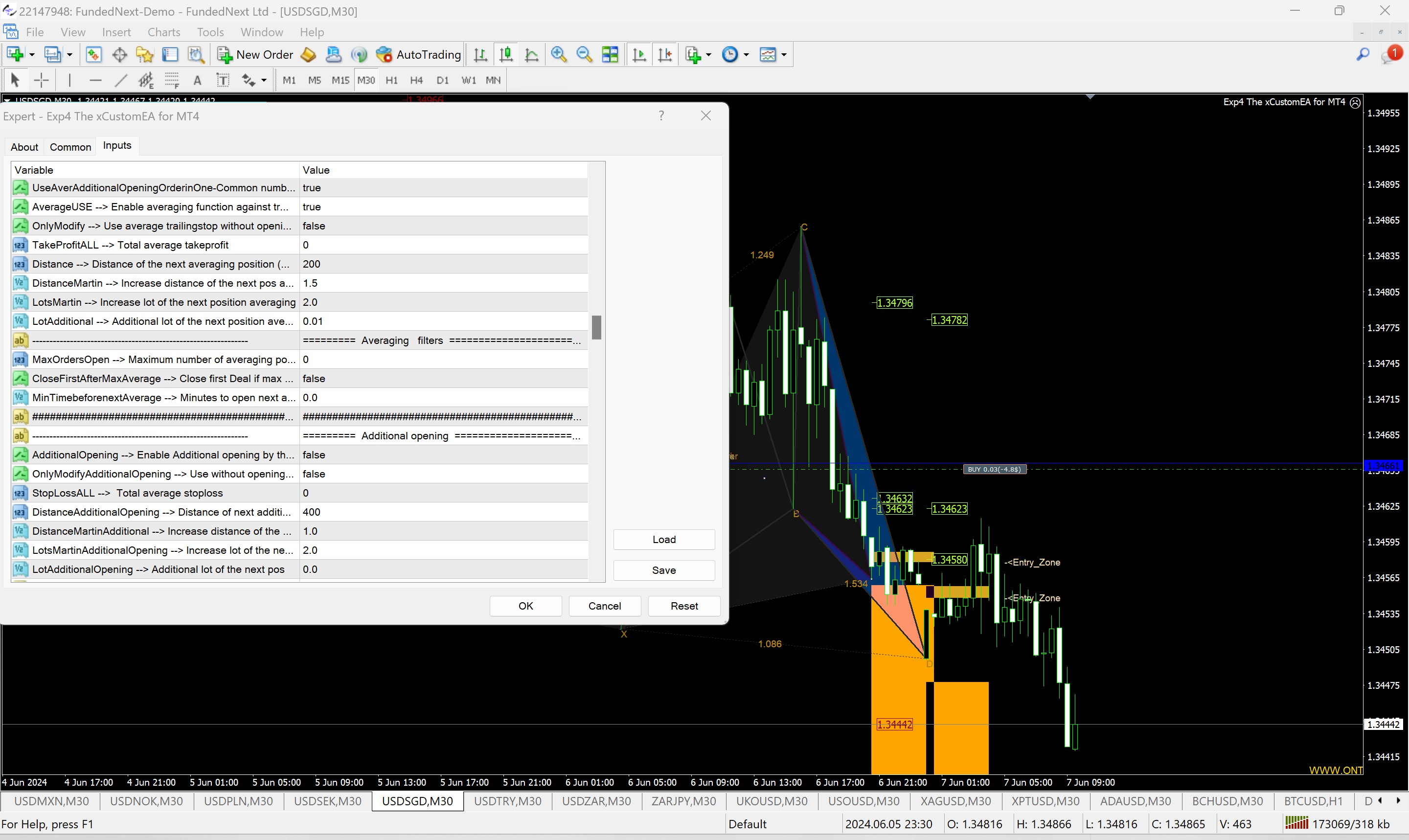
Task: Switch to the Common tab
Action: (x=70, y=147)
